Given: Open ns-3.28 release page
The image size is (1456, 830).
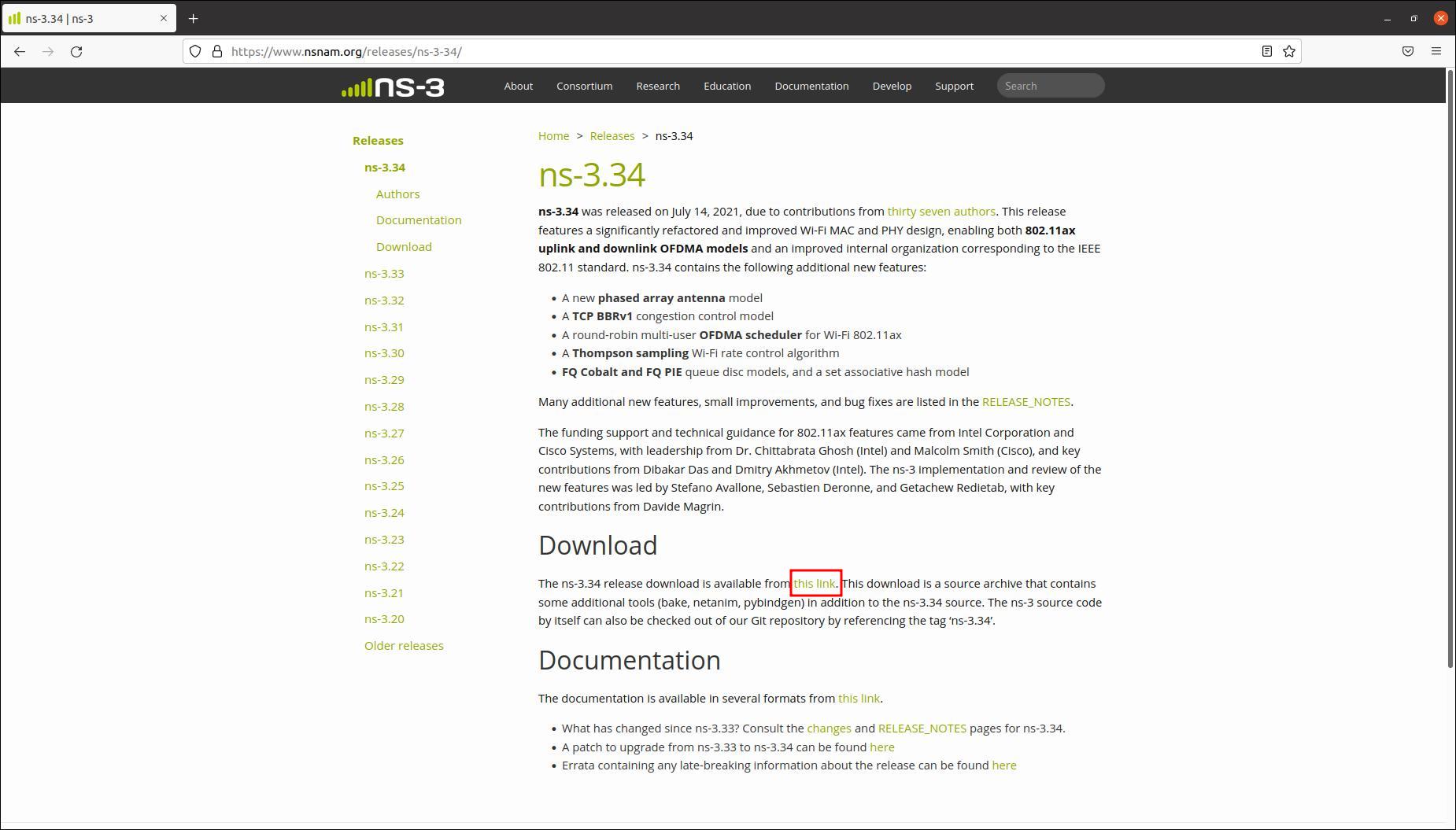Looking at the screenshot, I should (x=384, y=407).
